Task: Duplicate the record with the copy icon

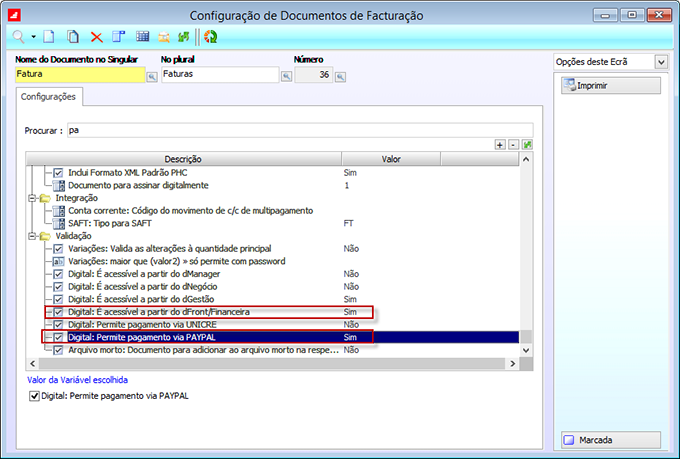Action: coord(73,37)
